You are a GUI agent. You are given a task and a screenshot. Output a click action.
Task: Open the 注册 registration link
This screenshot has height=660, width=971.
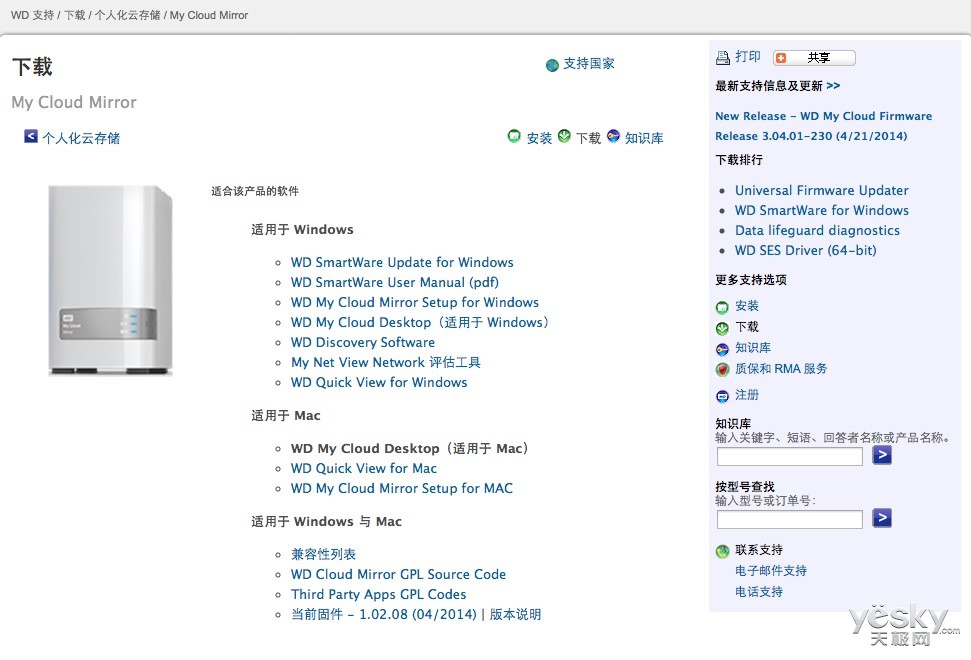tap(747, 395)
